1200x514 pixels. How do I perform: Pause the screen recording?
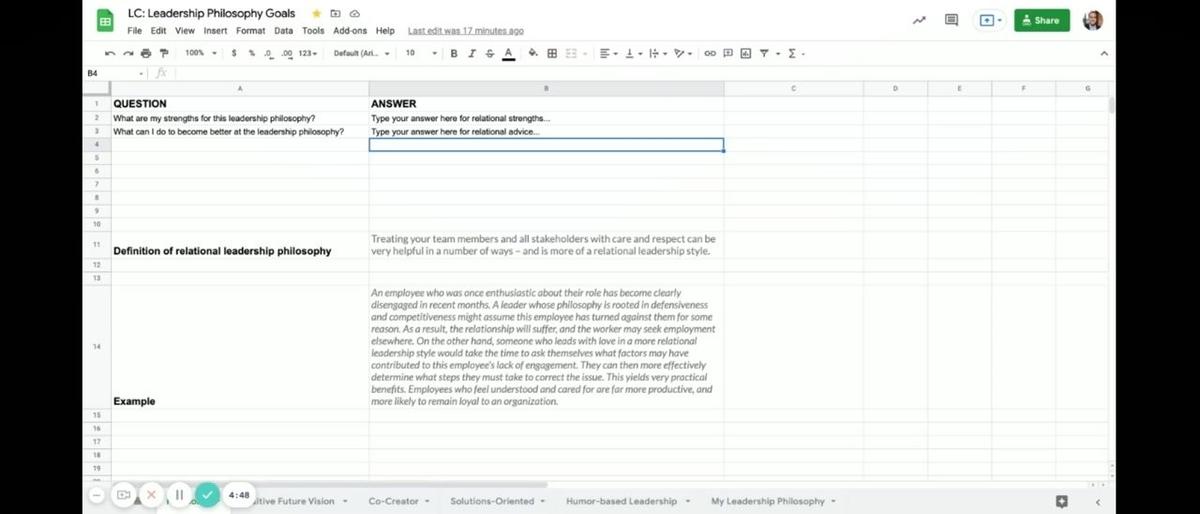[x=179, y=494]
